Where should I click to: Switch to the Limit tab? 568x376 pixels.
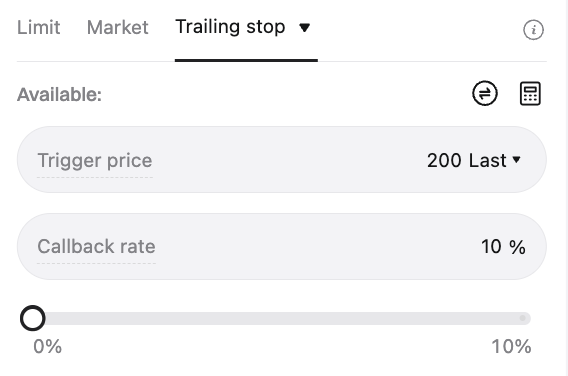pyautogui.click(x=38, y=28)
